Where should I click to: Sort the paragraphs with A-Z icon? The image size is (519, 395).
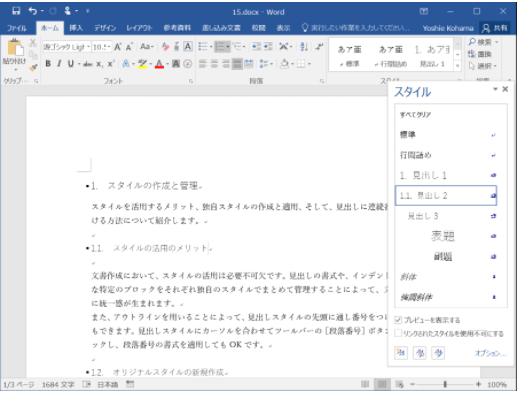pos(304,47)
